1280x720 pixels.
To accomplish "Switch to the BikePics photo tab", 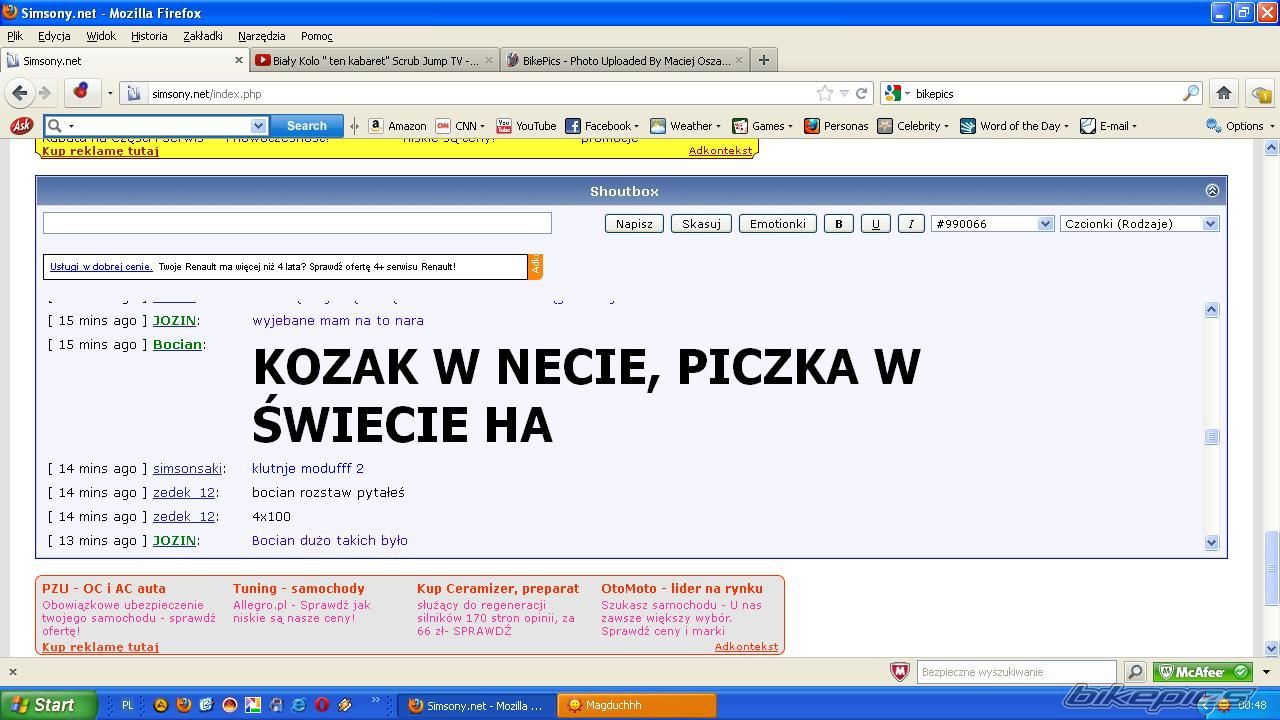I will click(625, 60).
